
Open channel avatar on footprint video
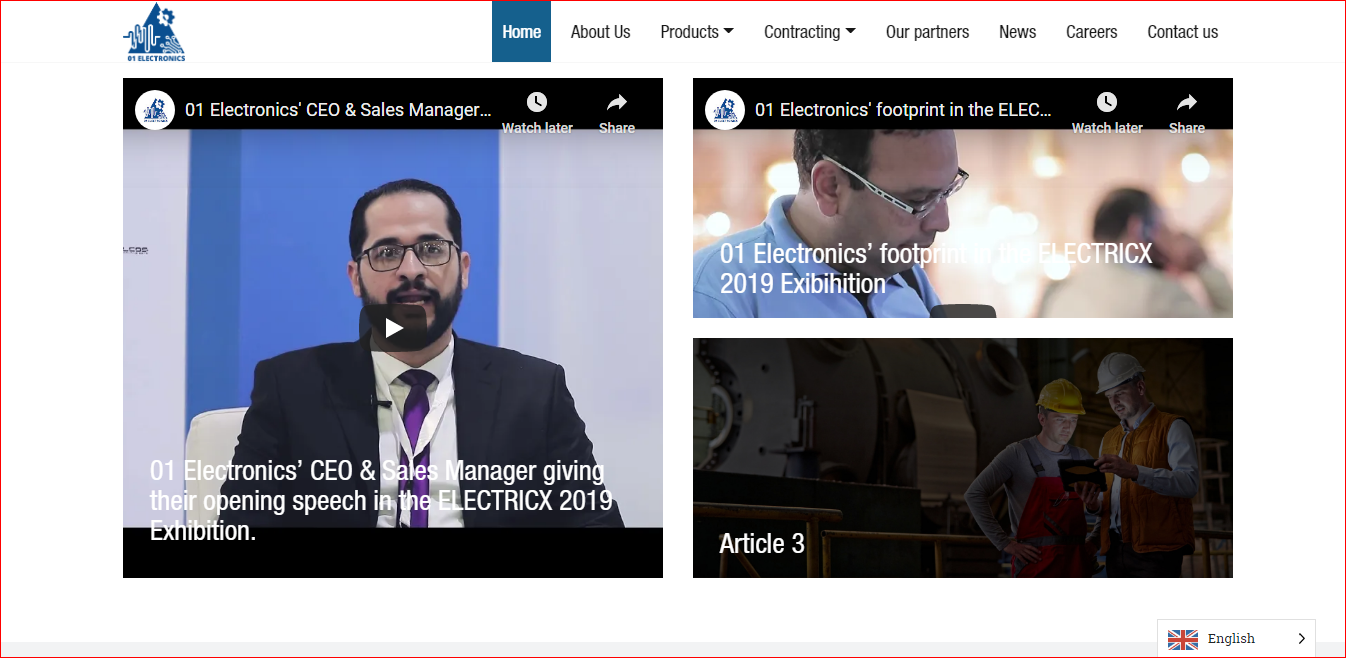pyautogui.click(x=725, y=110)
